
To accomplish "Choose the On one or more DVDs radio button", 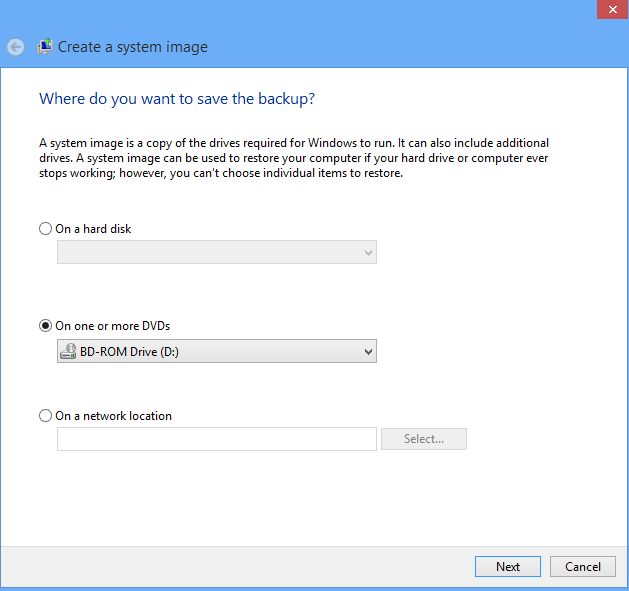I will coord(45,325).
